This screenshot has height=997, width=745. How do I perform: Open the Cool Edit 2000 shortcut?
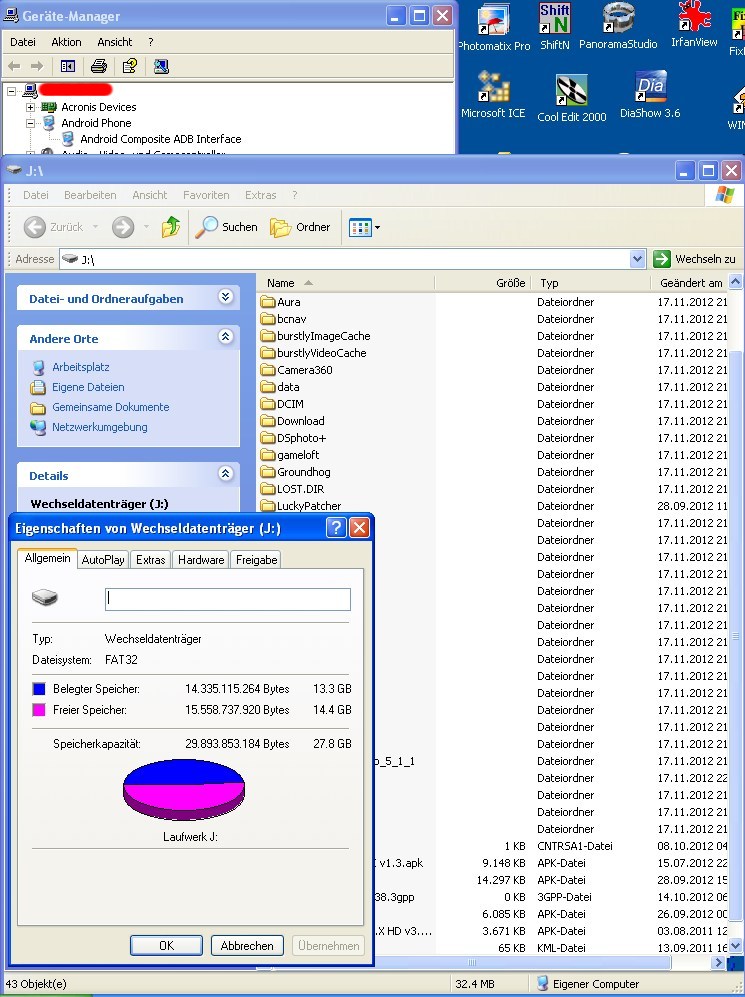pos(571,96)
